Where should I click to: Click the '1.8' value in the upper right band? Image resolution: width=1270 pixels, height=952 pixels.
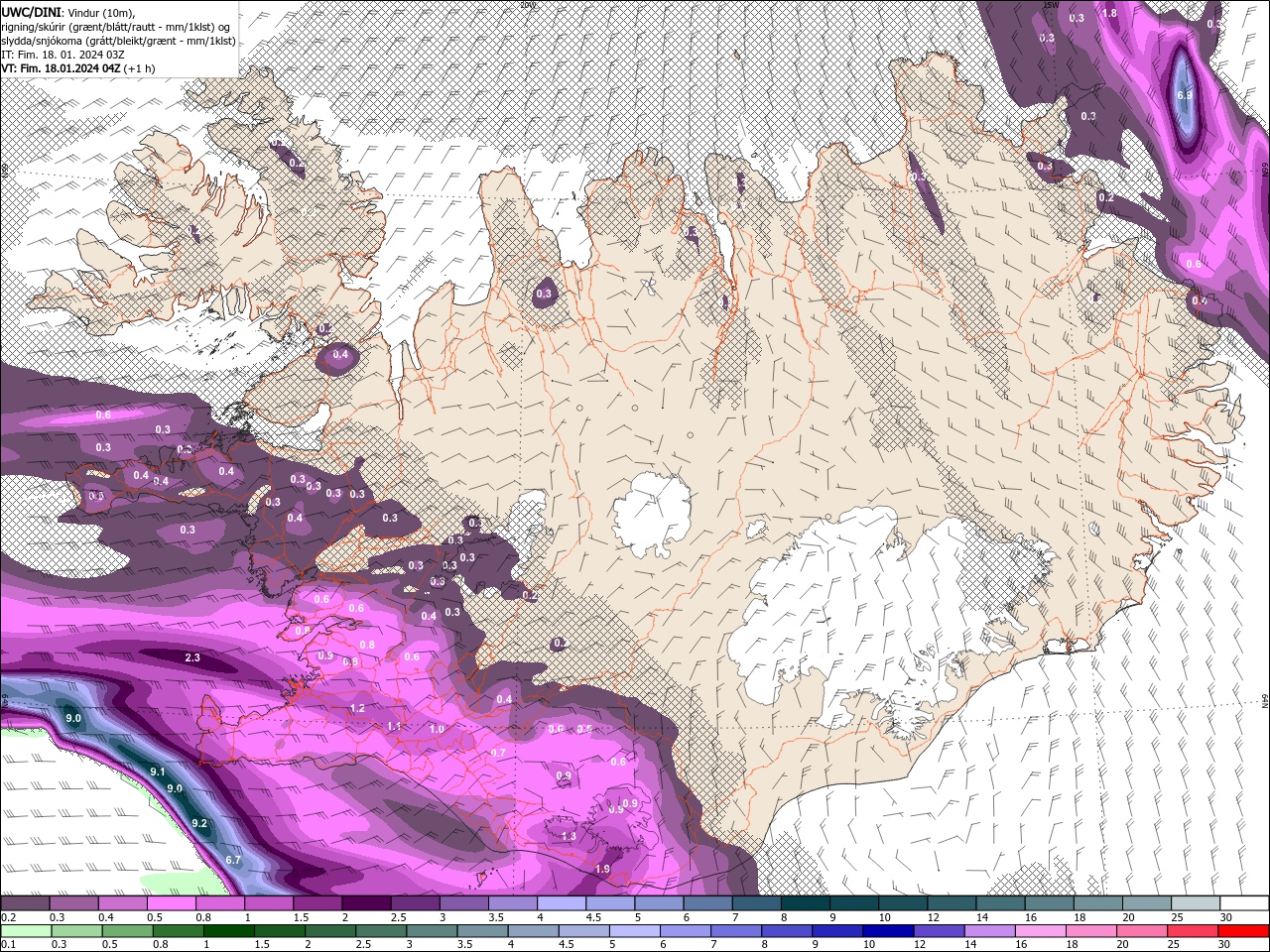[1109, 13]
